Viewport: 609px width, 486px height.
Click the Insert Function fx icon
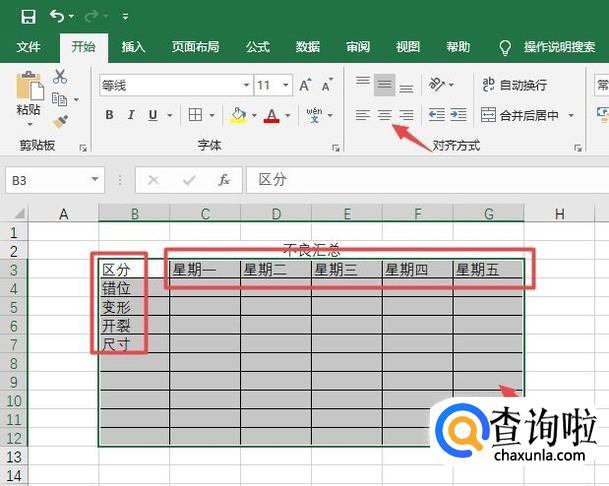point(225,180)
